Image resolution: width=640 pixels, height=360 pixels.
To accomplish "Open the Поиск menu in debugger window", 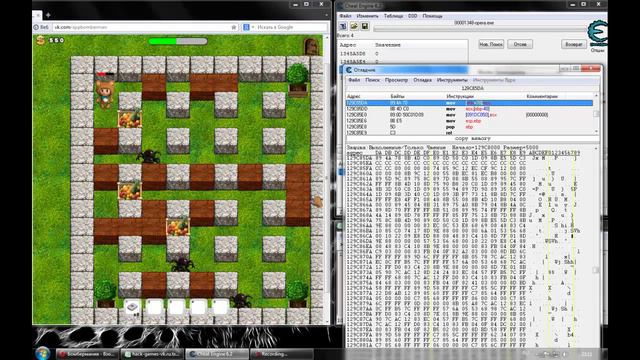I will click(372, 80).
